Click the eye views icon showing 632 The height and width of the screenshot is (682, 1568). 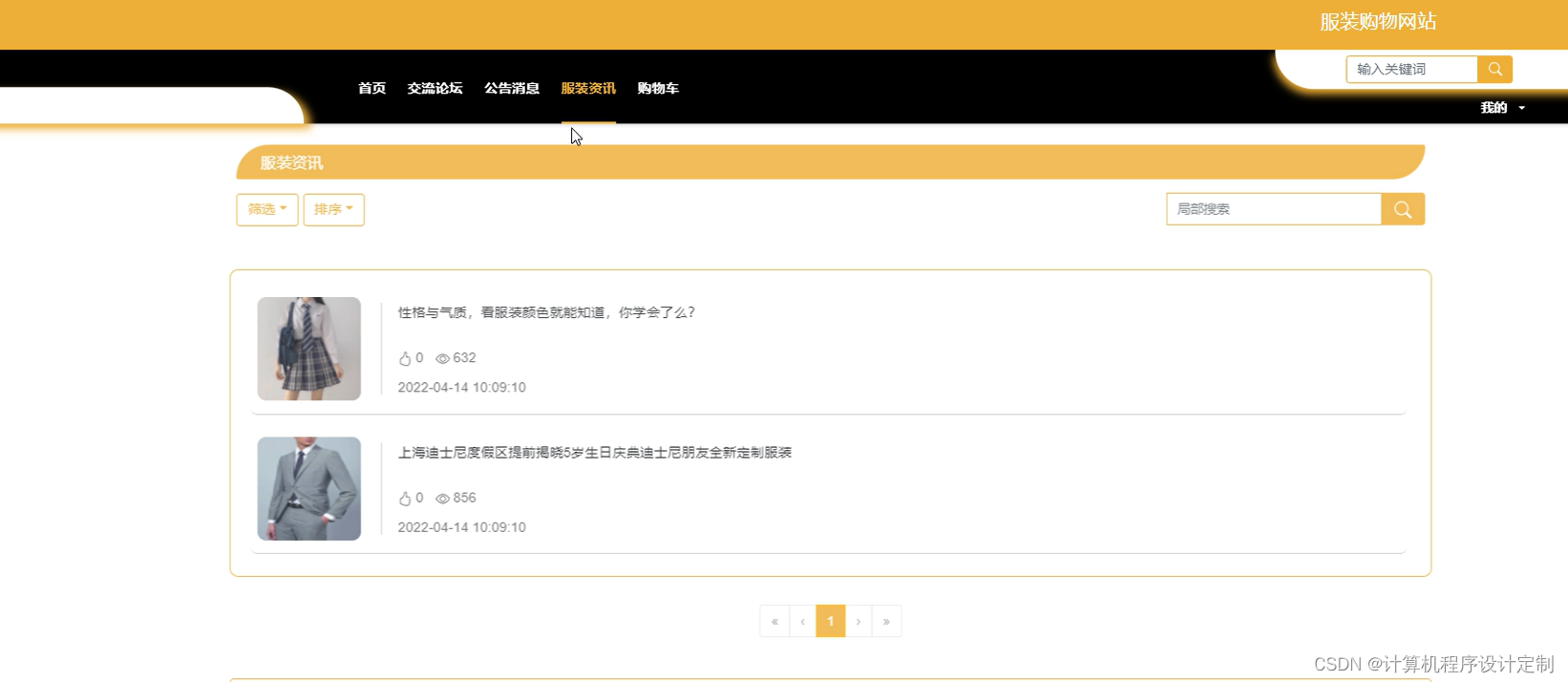coord(442,358)
